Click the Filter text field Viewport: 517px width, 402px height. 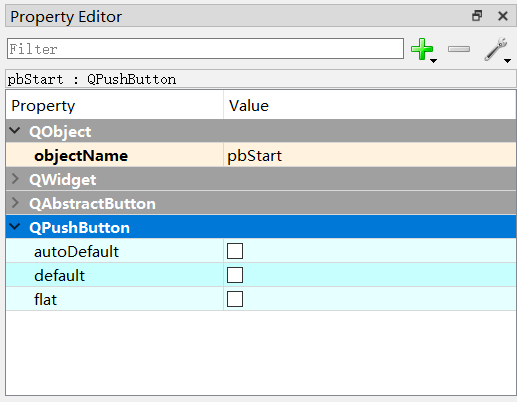click(205, 49)
